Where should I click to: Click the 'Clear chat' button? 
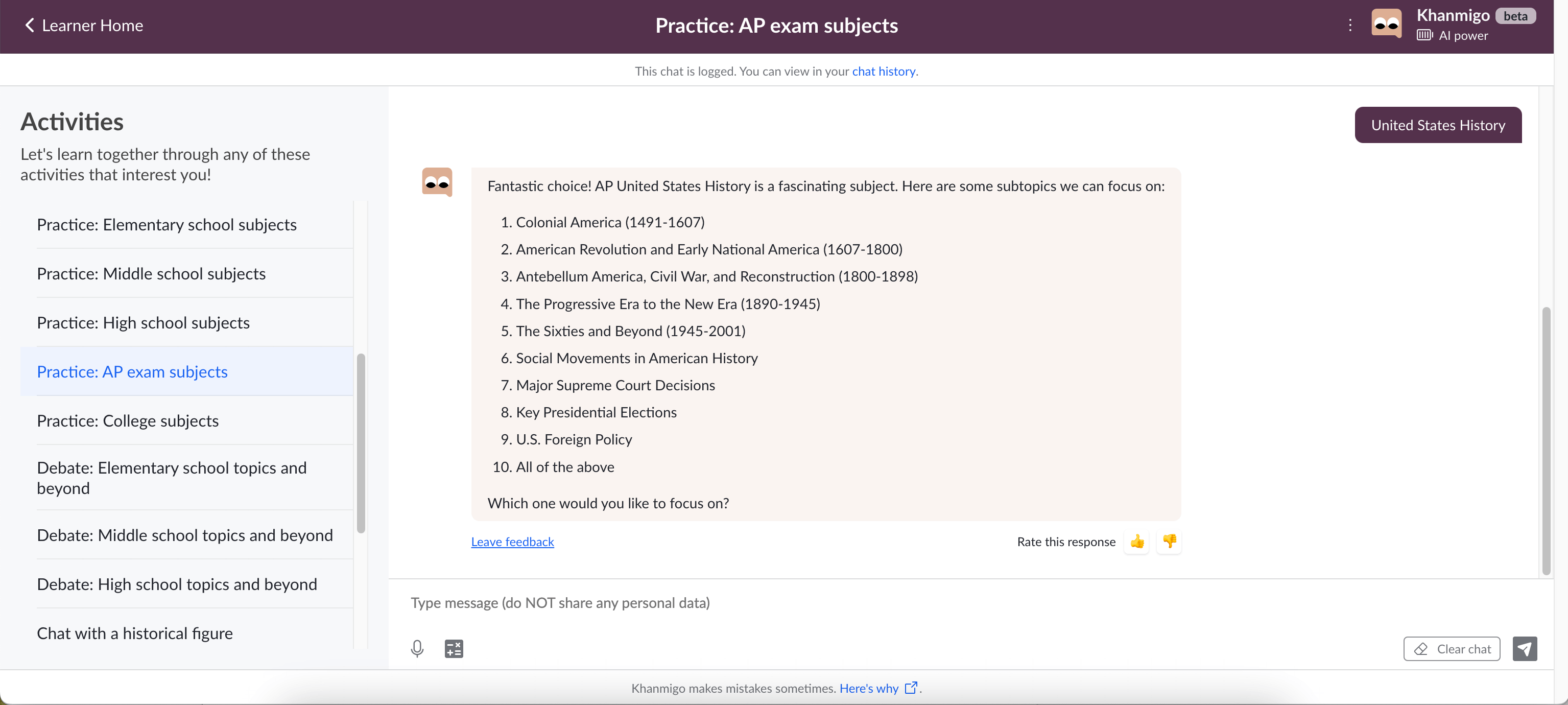1452,648
